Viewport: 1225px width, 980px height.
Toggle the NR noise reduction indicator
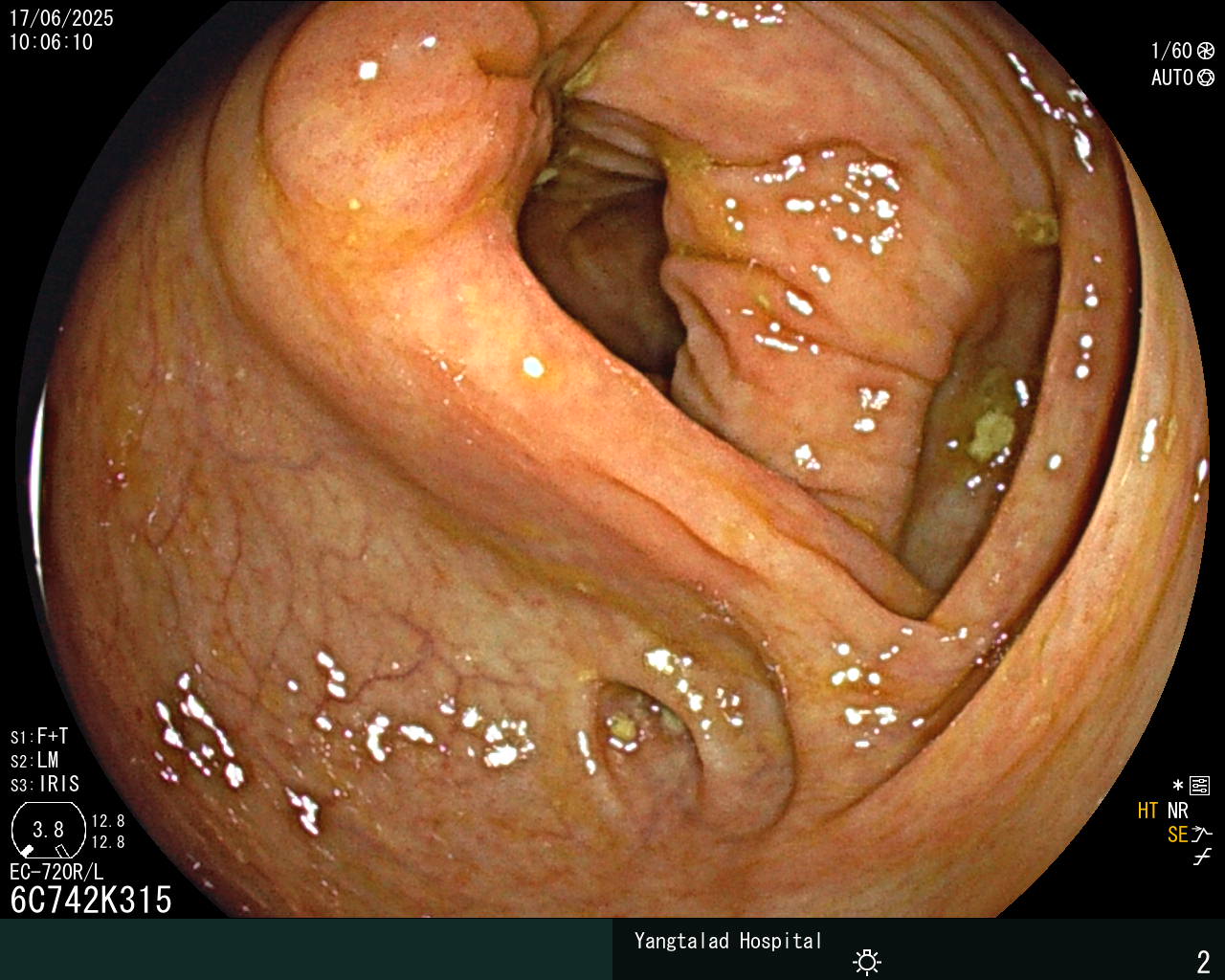[x=1177, y=811]
